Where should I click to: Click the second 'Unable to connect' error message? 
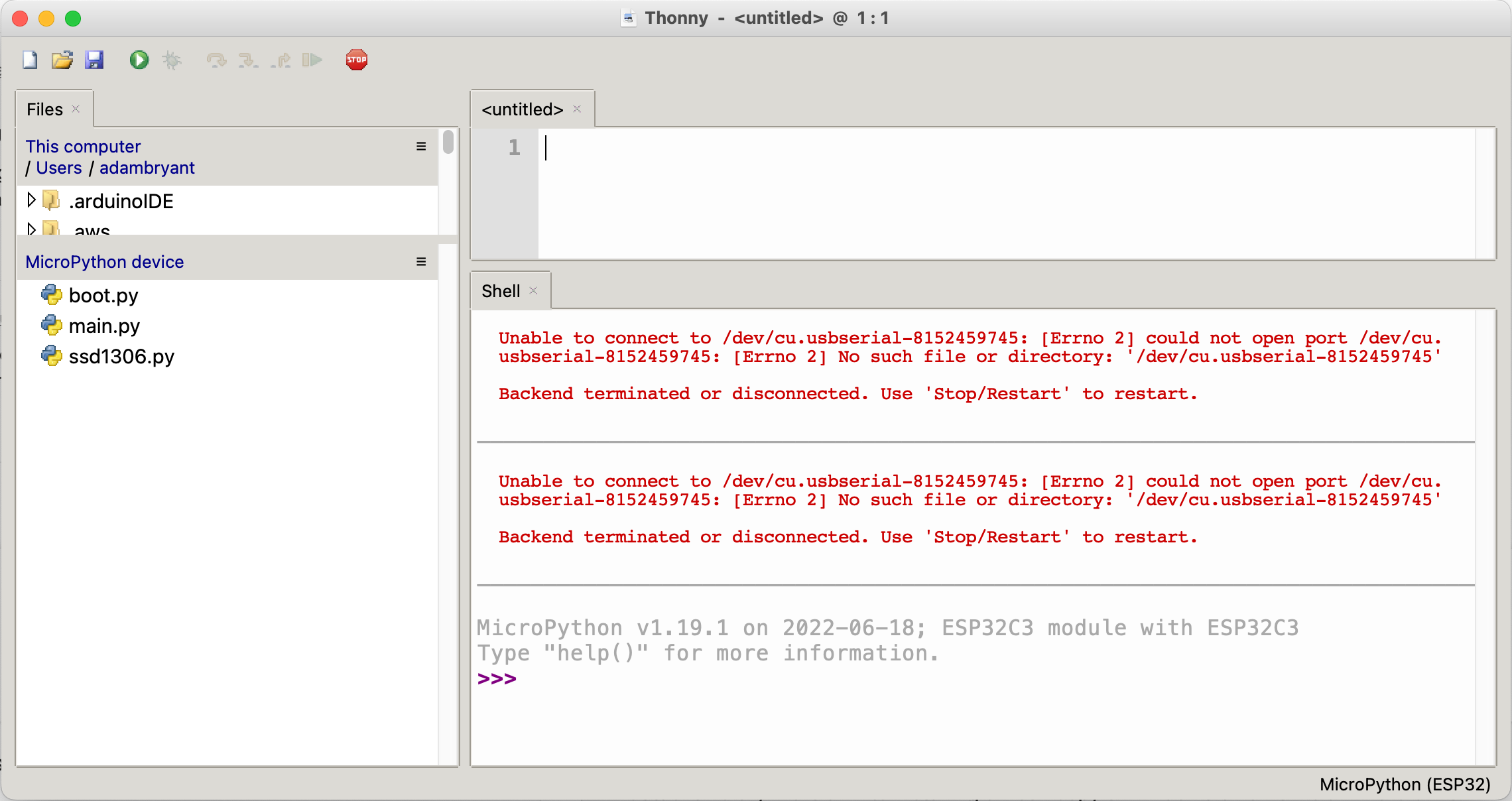pyautogui.click(x=970, y=491)
